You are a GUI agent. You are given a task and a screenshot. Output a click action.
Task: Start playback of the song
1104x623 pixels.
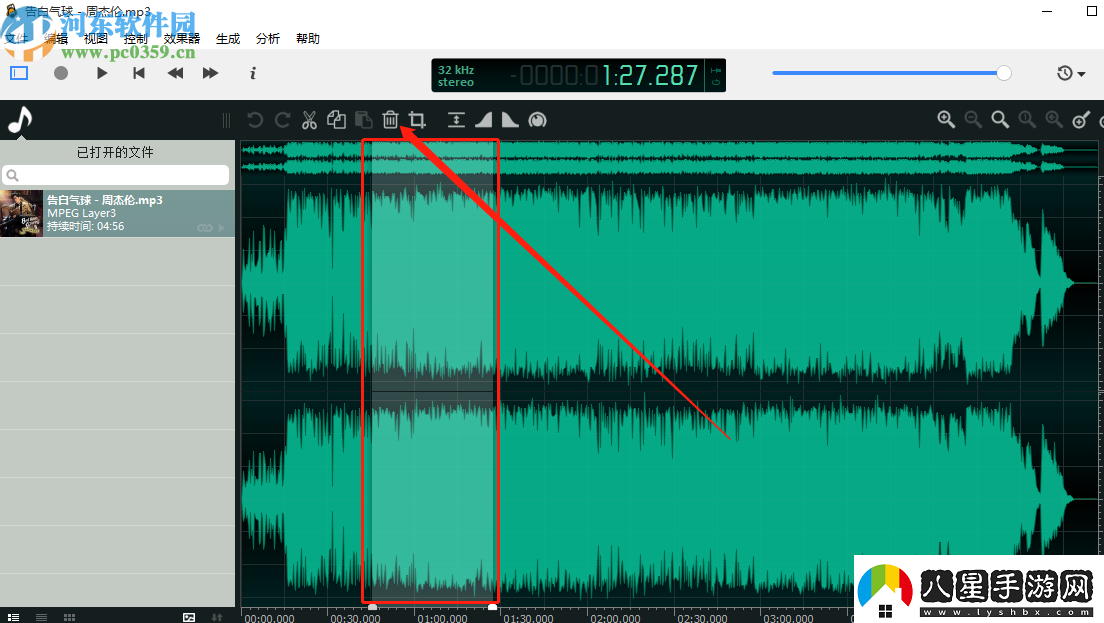pos(101,72)
